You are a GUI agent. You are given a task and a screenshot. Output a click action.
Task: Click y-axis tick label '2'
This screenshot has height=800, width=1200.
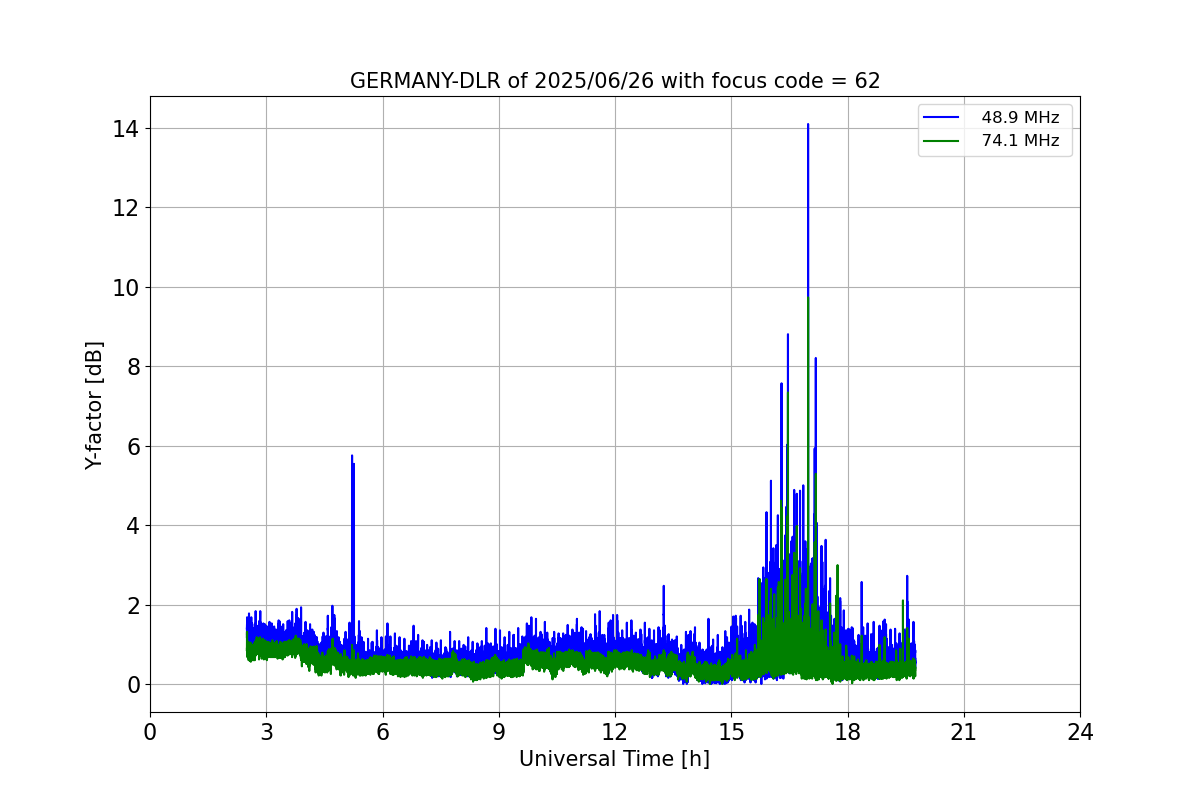[x=134, y=605]
